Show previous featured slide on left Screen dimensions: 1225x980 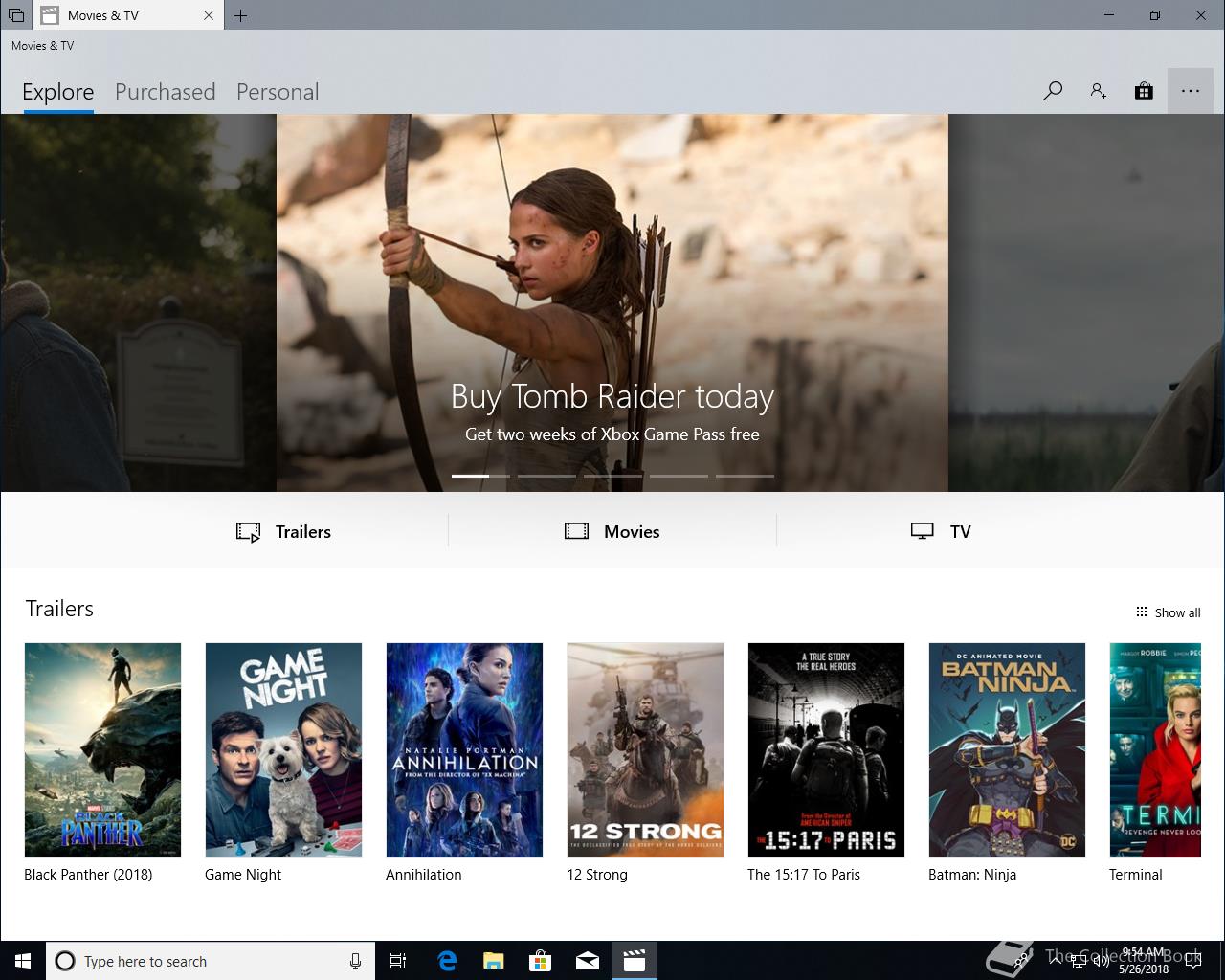coord(138,302)
